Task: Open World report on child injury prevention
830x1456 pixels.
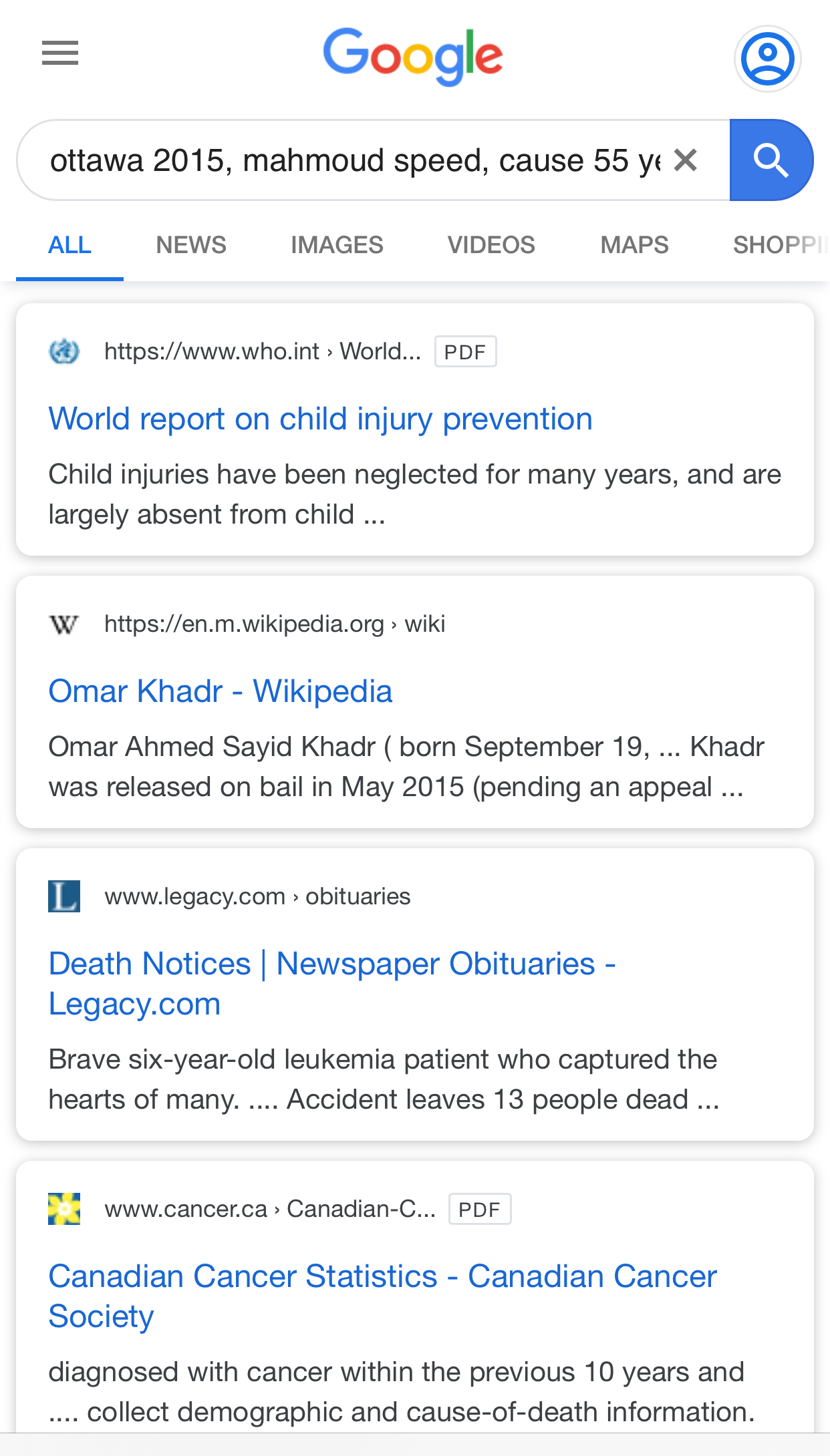Action: tap(320, 419)
